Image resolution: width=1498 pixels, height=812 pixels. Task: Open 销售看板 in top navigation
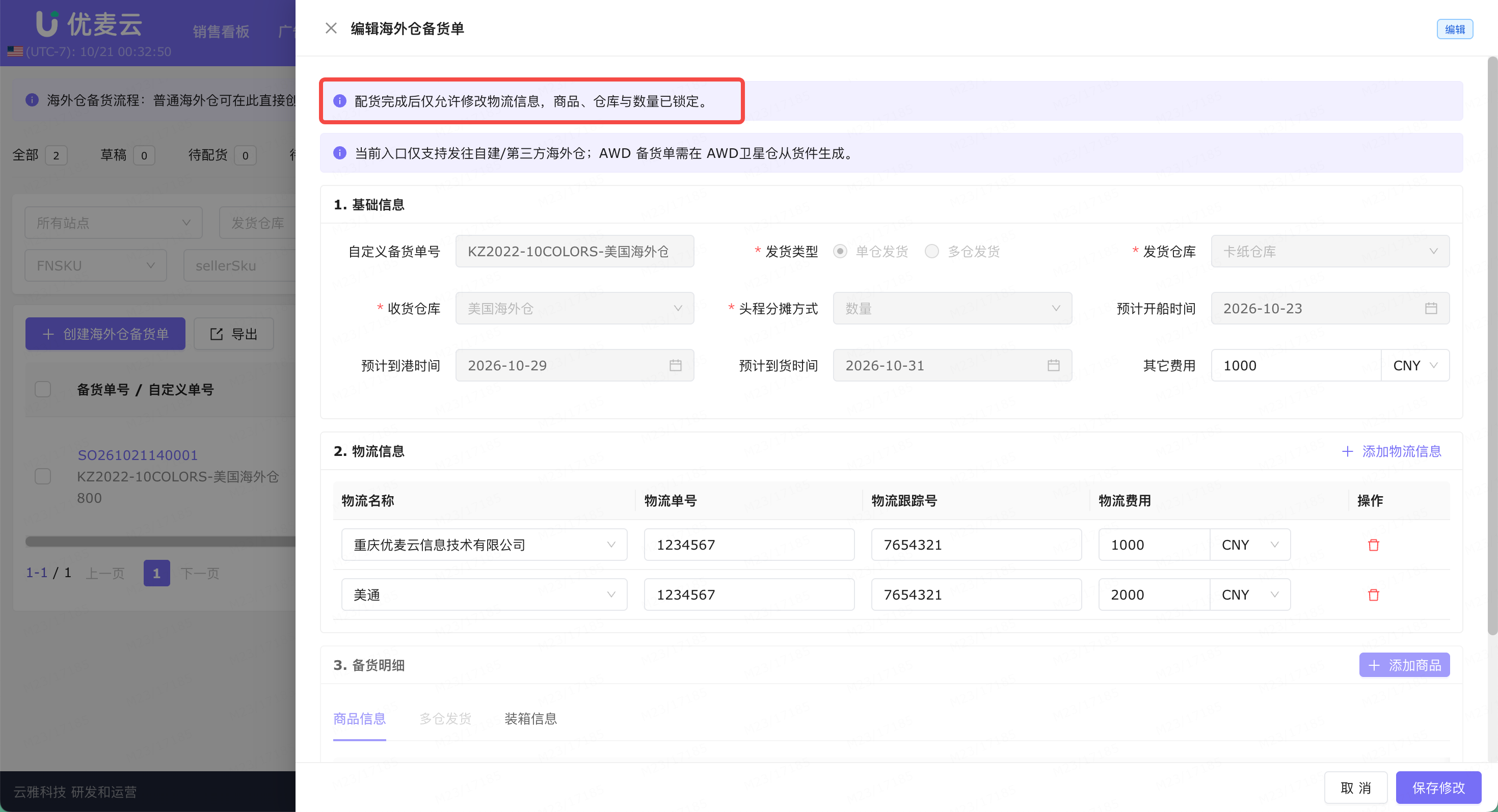pos(221,32)
